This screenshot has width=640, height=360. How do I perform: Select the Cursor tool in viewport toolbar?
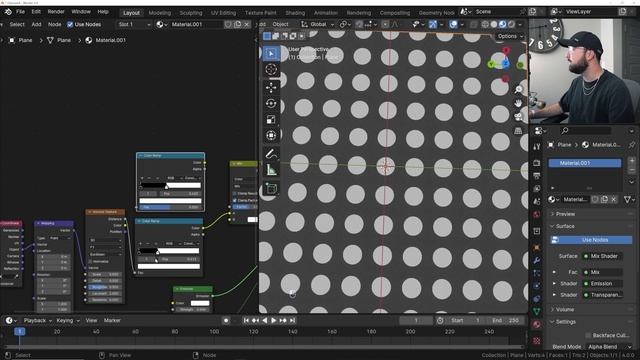(x=271, y=69)
